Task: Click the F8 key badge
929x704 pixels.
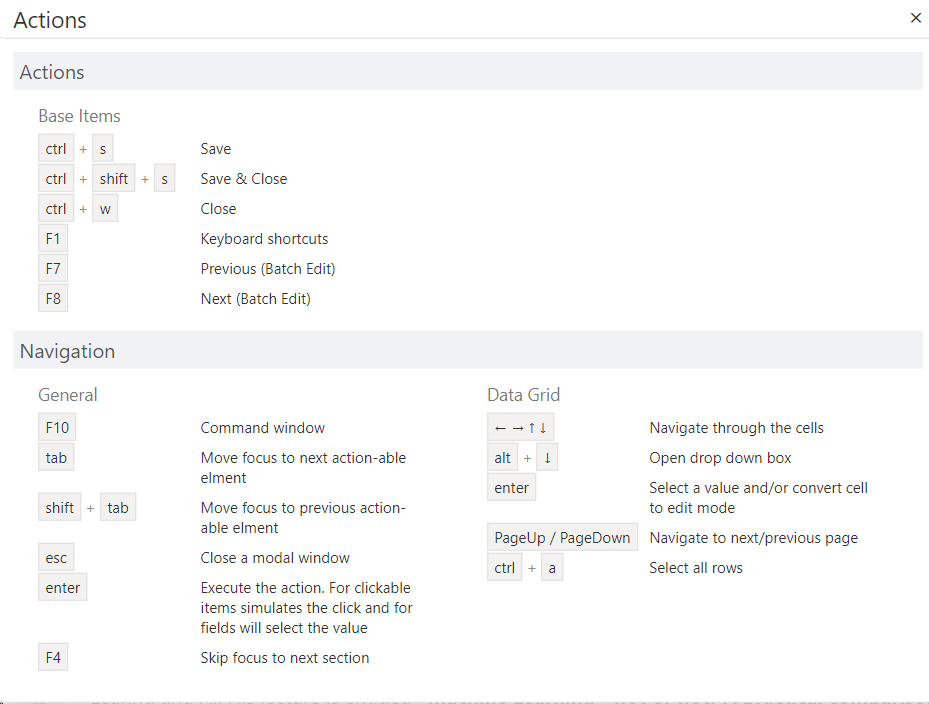Action: tap(53, 299)
